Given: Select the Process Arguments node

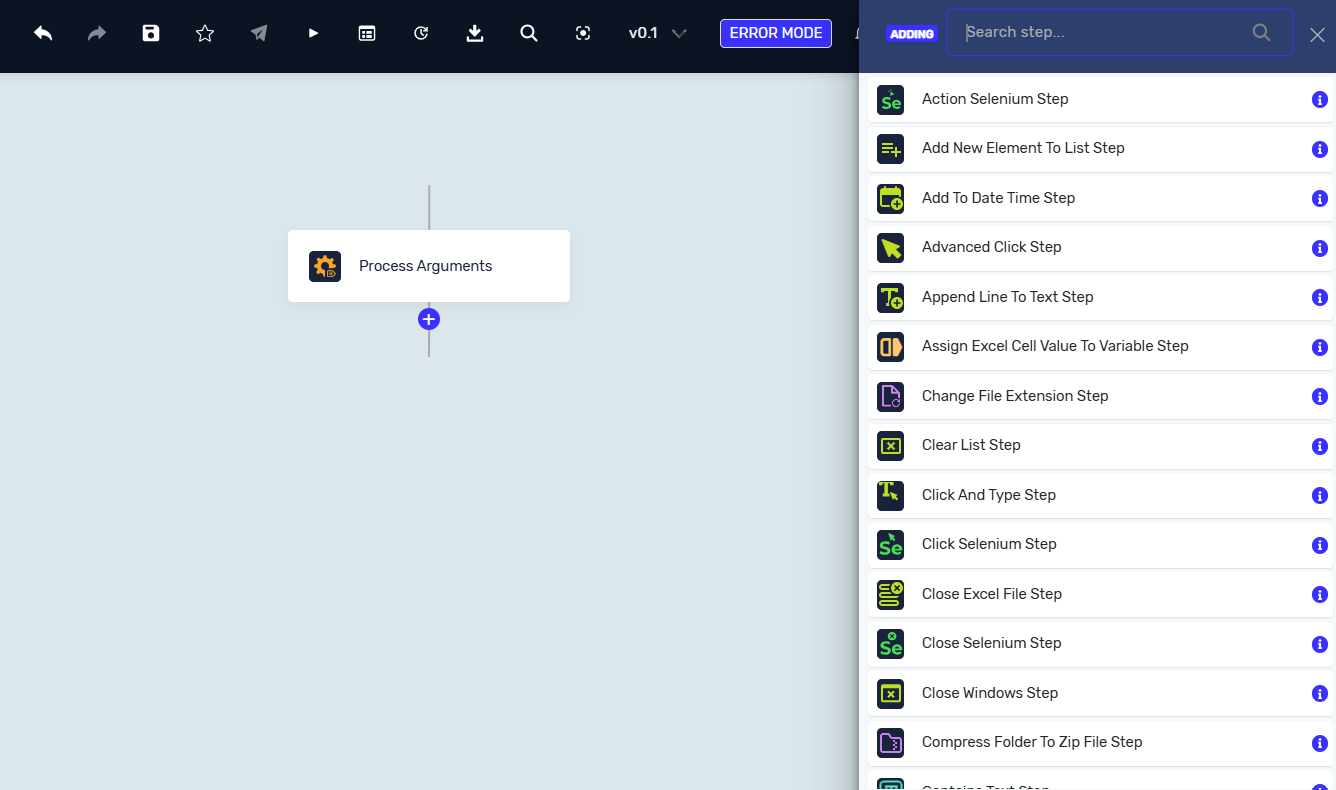Looking at the screenshot, I should (429, 266).
